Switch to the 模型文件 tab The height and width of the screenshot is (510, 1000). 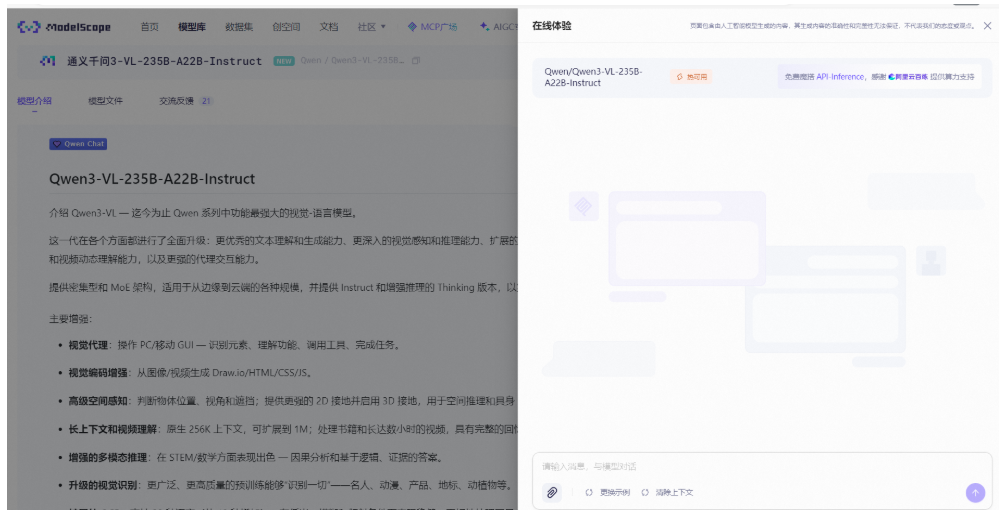point(105,101)
